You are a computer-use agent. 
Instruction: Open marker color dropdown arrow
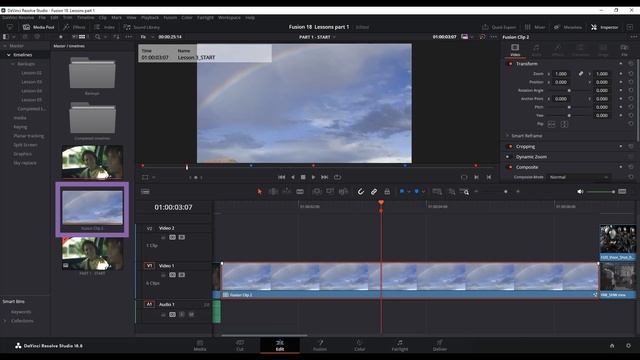423,192
